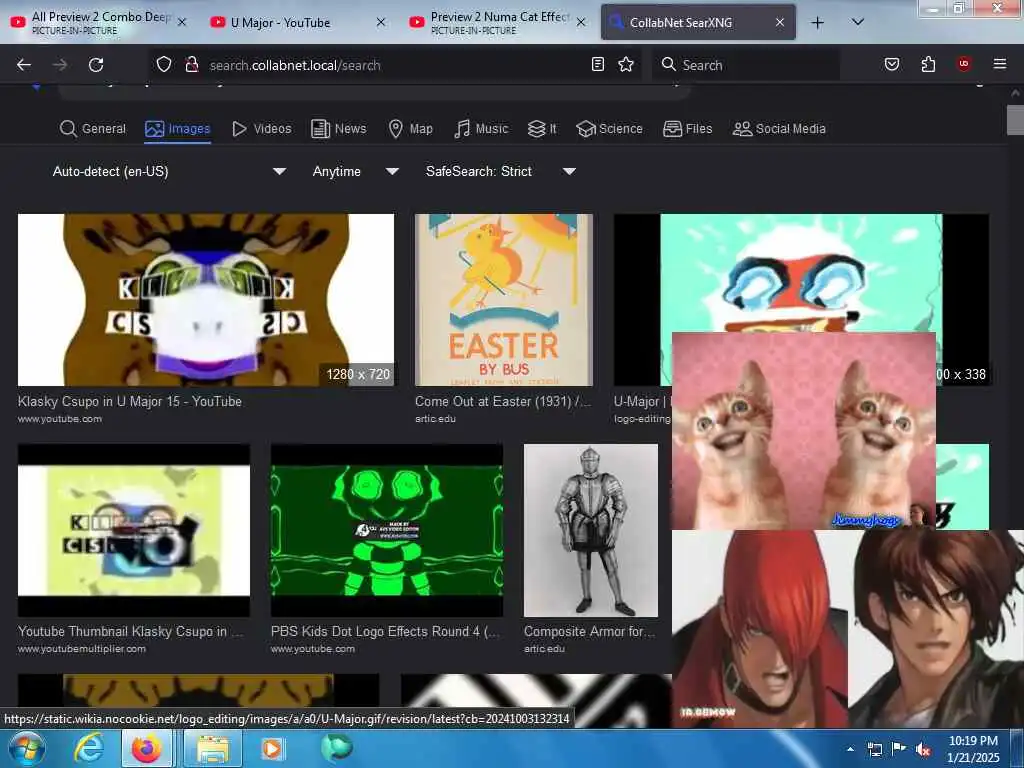Select the General search category

tap(93, 129)
